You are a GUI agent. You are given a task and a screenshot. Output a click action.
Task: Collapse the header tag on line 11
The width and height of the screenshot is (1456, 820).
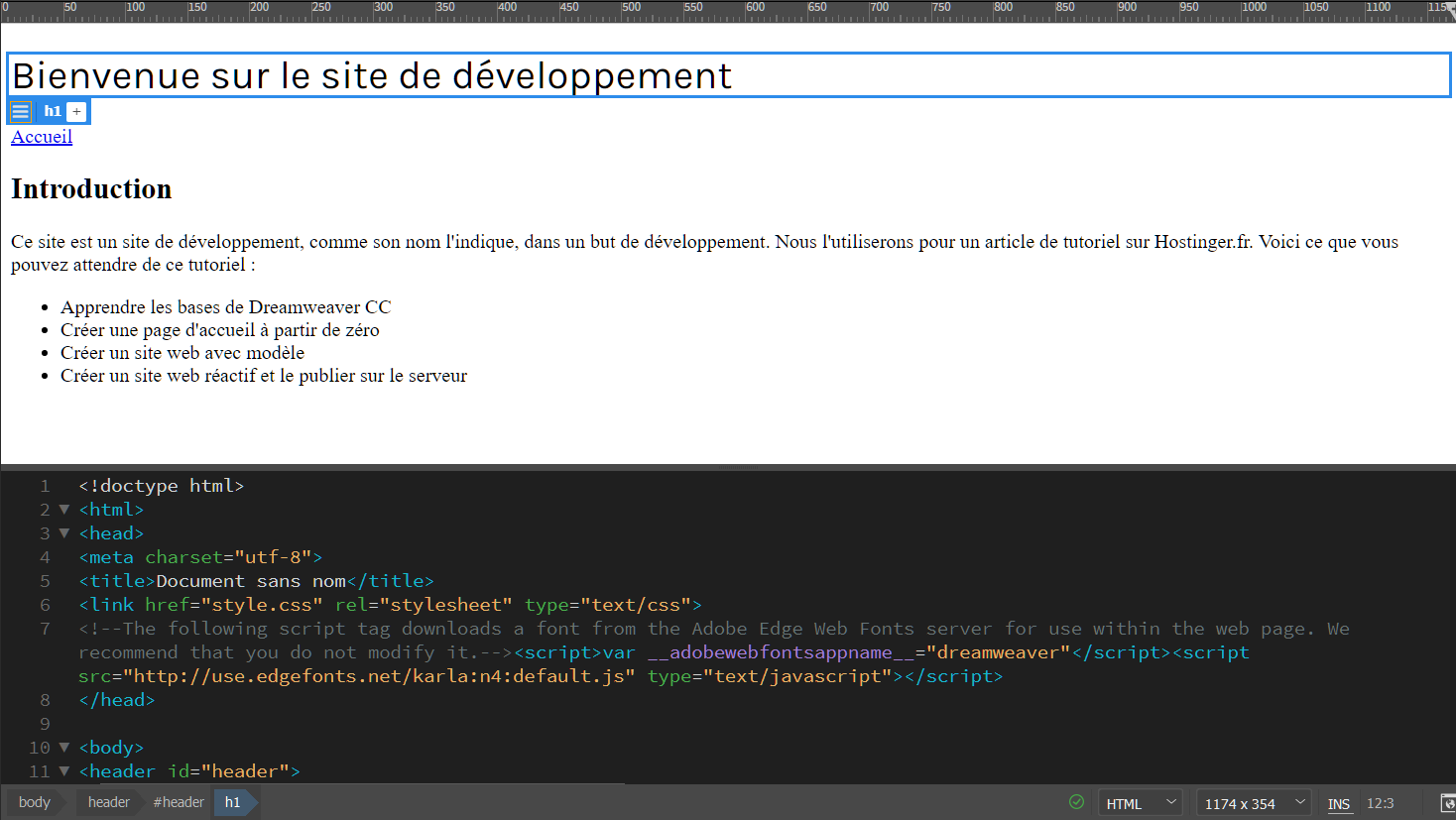64,771
